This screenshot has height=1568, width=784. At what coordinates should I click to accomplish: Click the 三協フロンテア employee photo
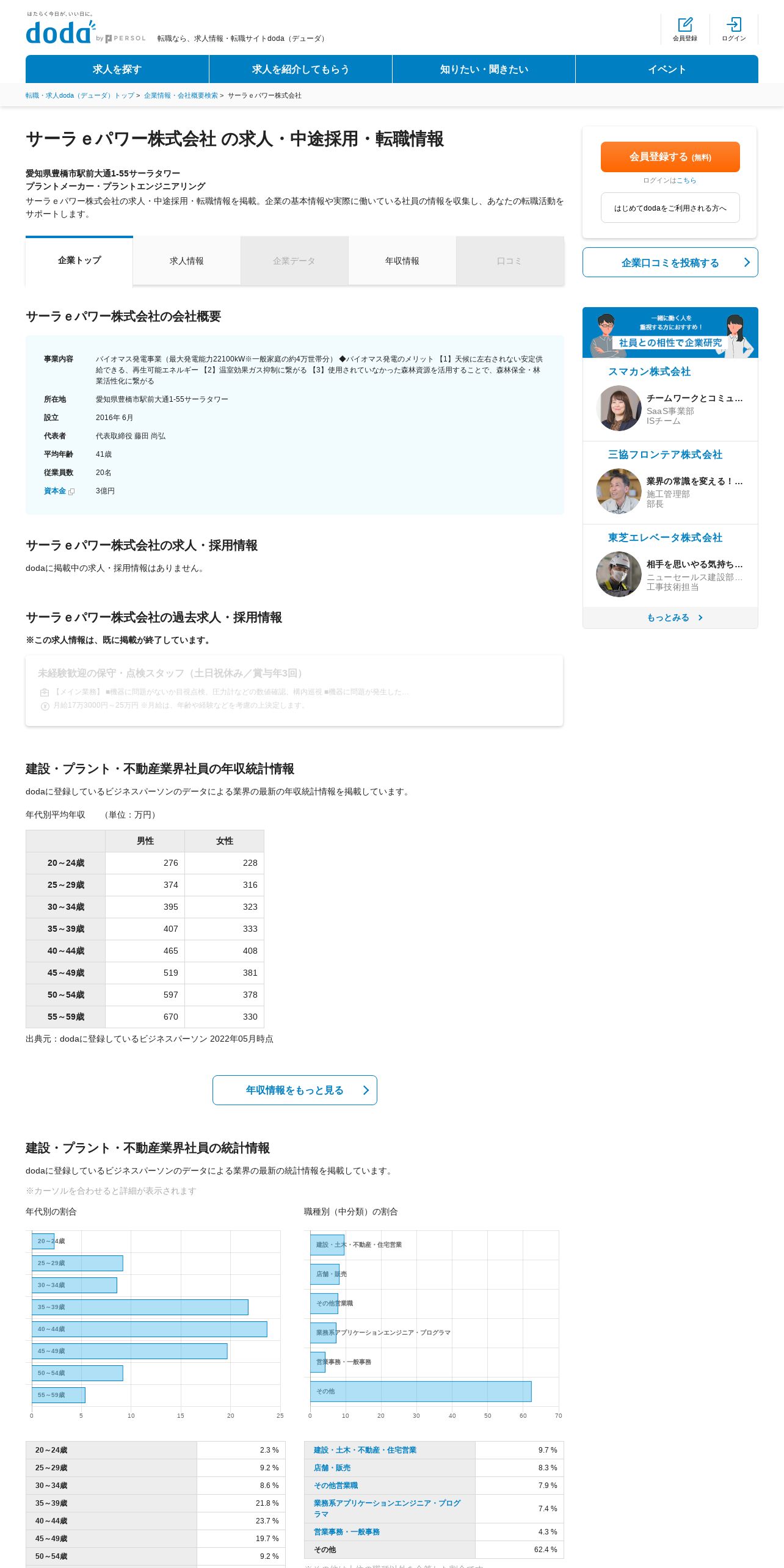click(x=619, y=492)
